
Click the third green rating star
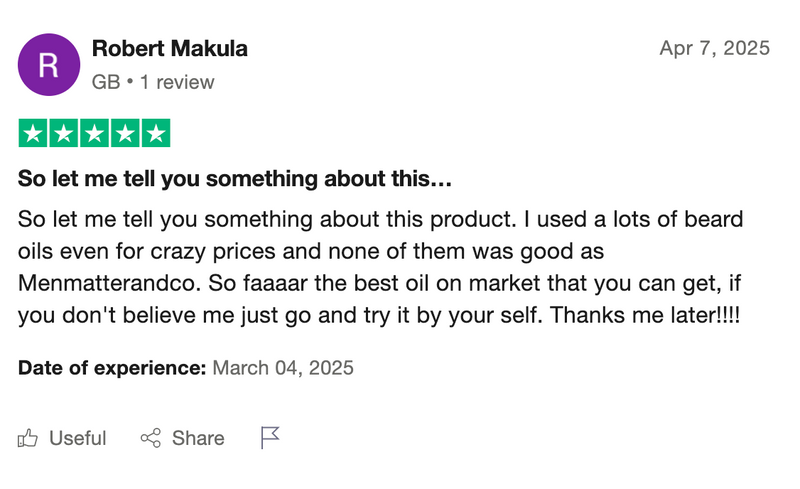click(95, 133)
